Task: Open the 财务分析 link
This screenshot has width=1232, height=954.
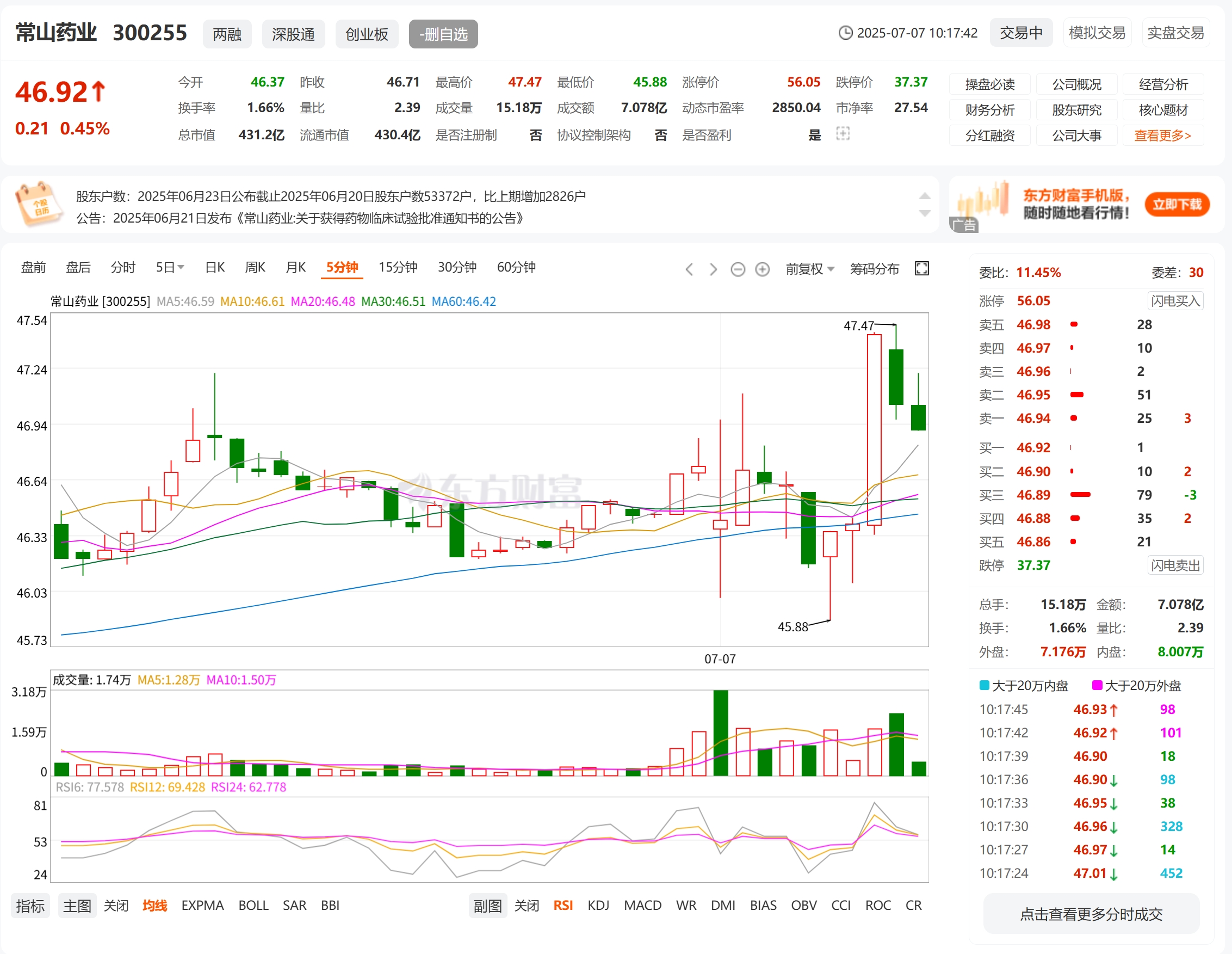Action: click(x=990, y=109)
